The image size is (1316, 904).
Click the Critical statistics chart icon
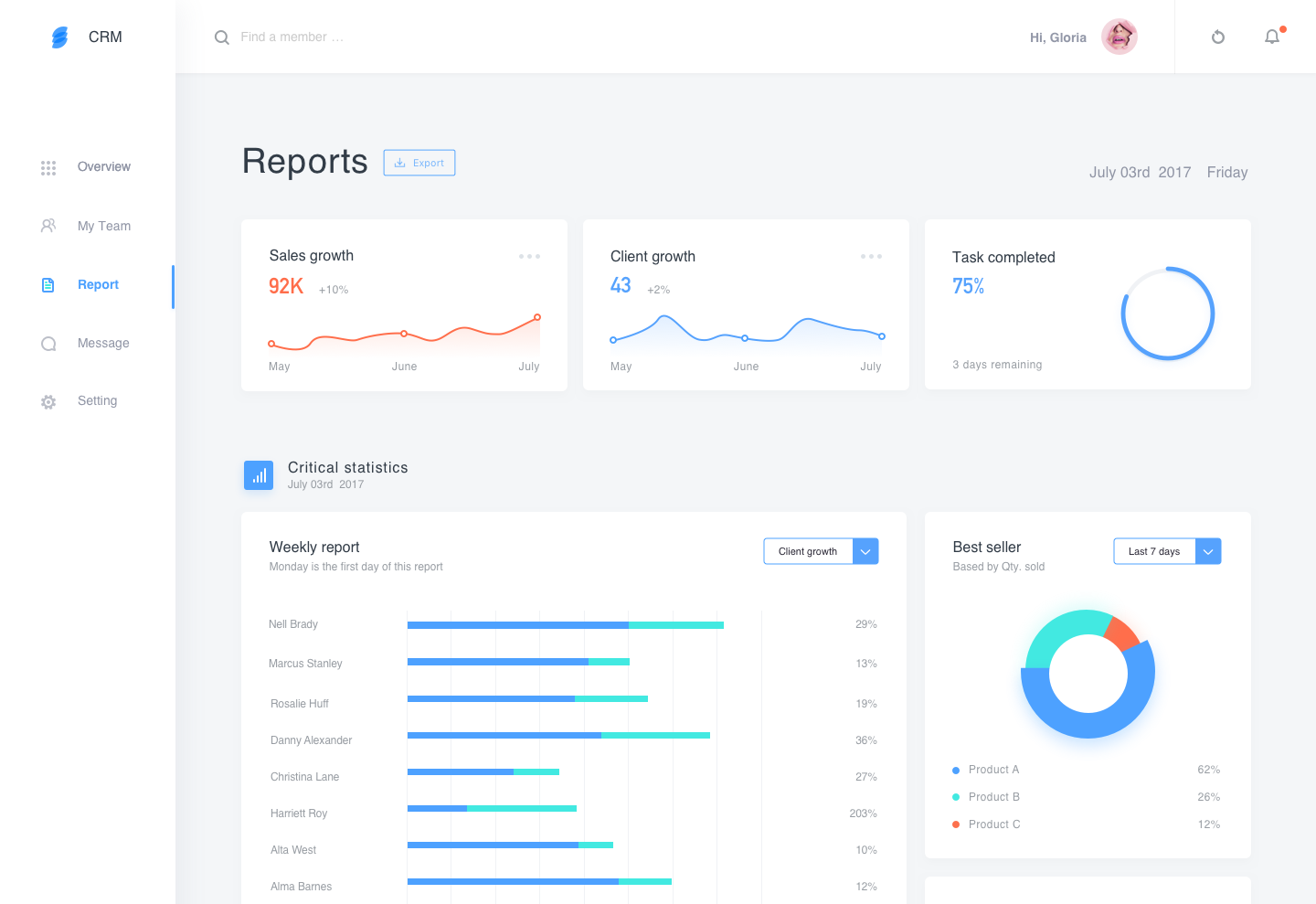click(259, 475)
